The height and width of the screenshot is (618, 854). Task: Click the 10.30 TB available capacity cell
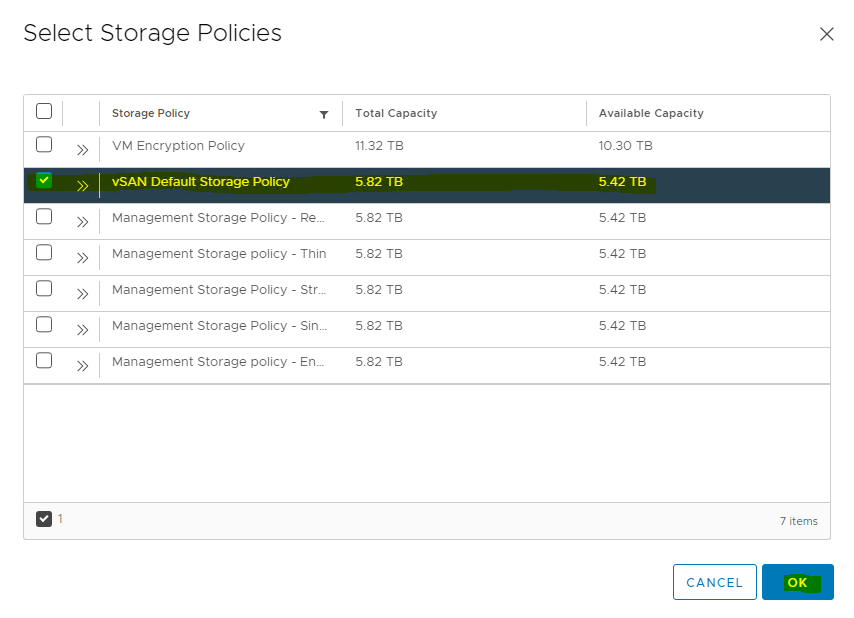click(625, 146)
